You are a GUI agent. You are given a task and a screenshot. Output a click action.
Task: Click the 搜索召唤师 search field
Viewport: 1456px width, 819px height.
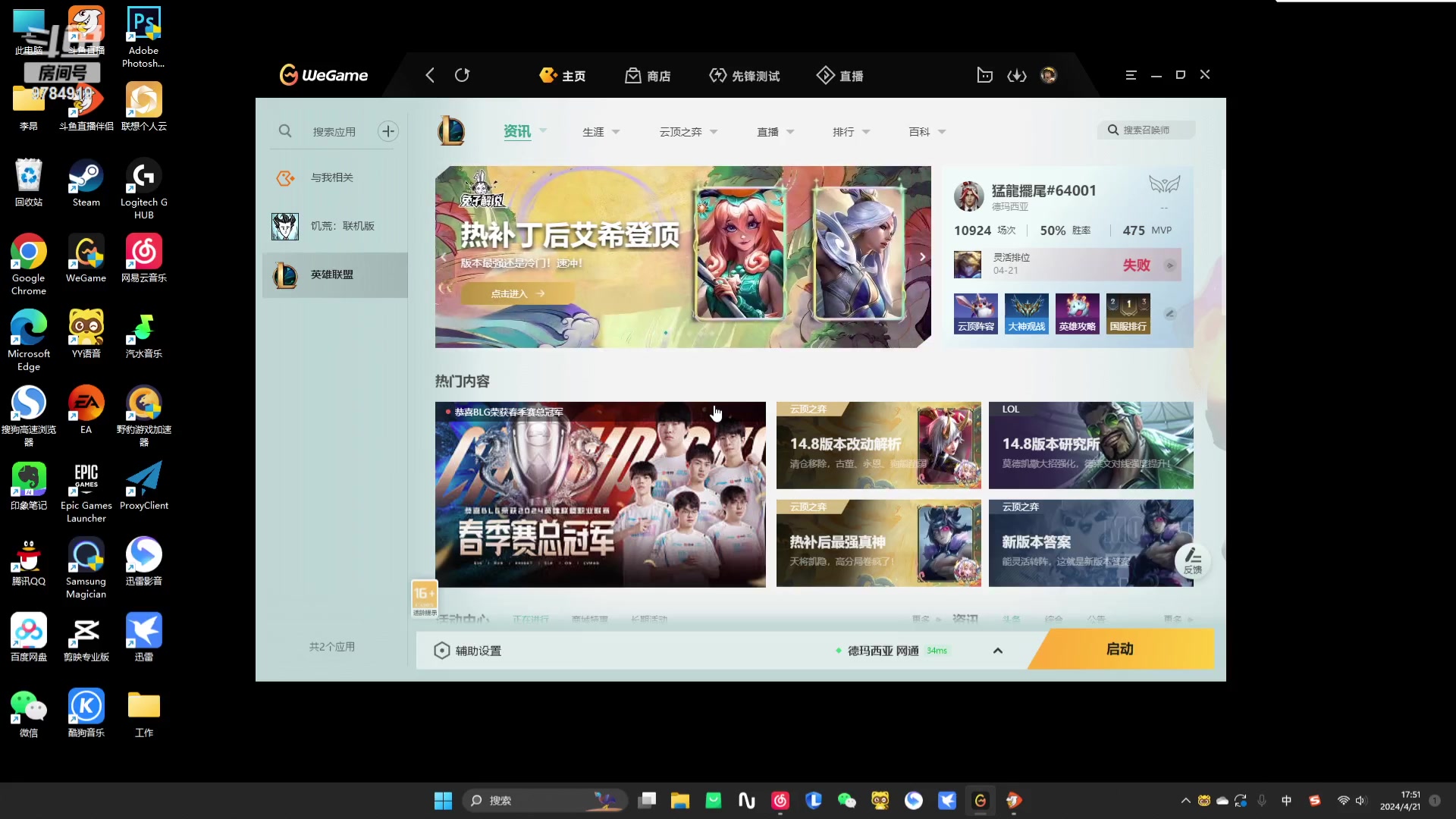click(x=1146, y=130)
